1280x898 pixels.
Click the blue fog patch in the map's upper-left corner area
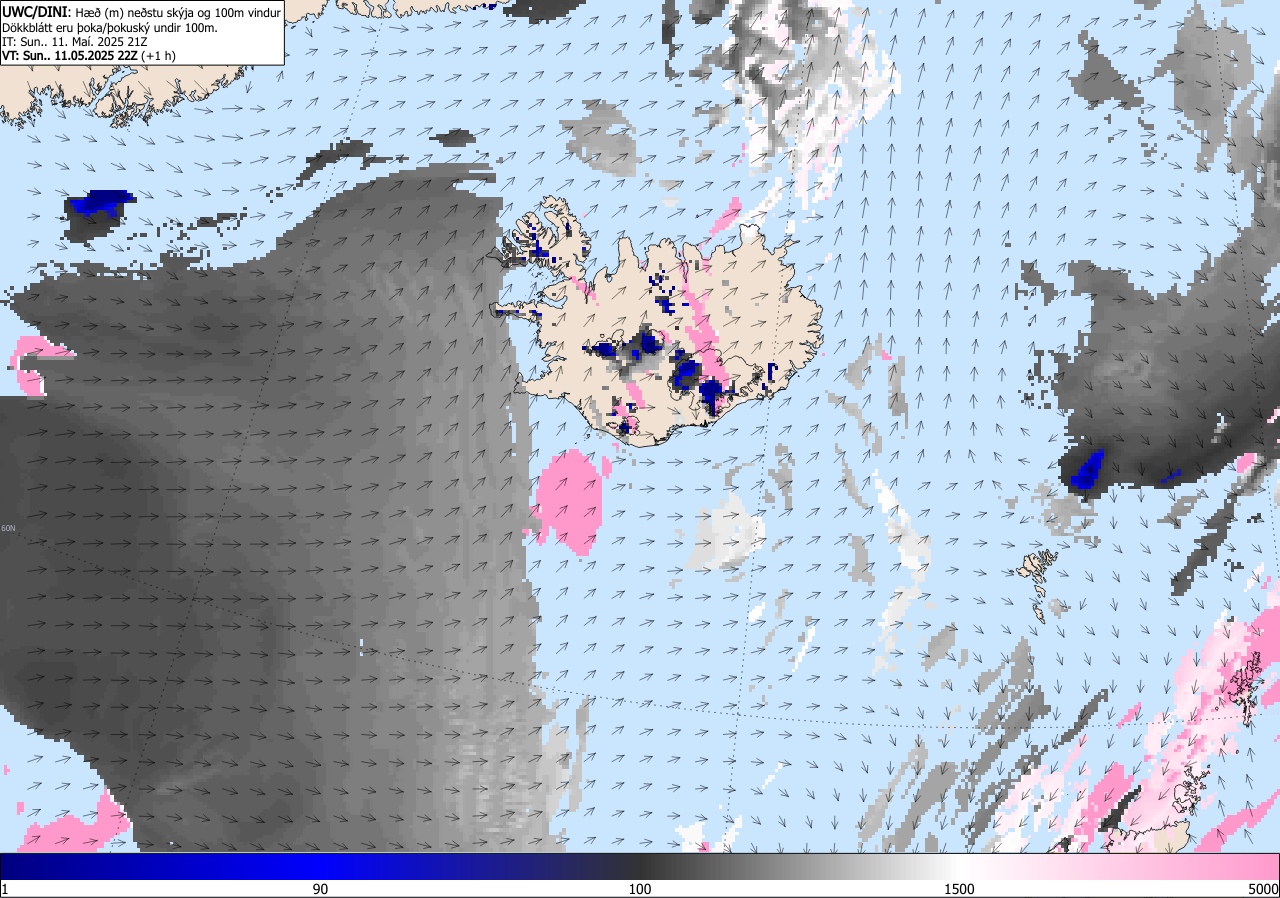tap(100, 204)
